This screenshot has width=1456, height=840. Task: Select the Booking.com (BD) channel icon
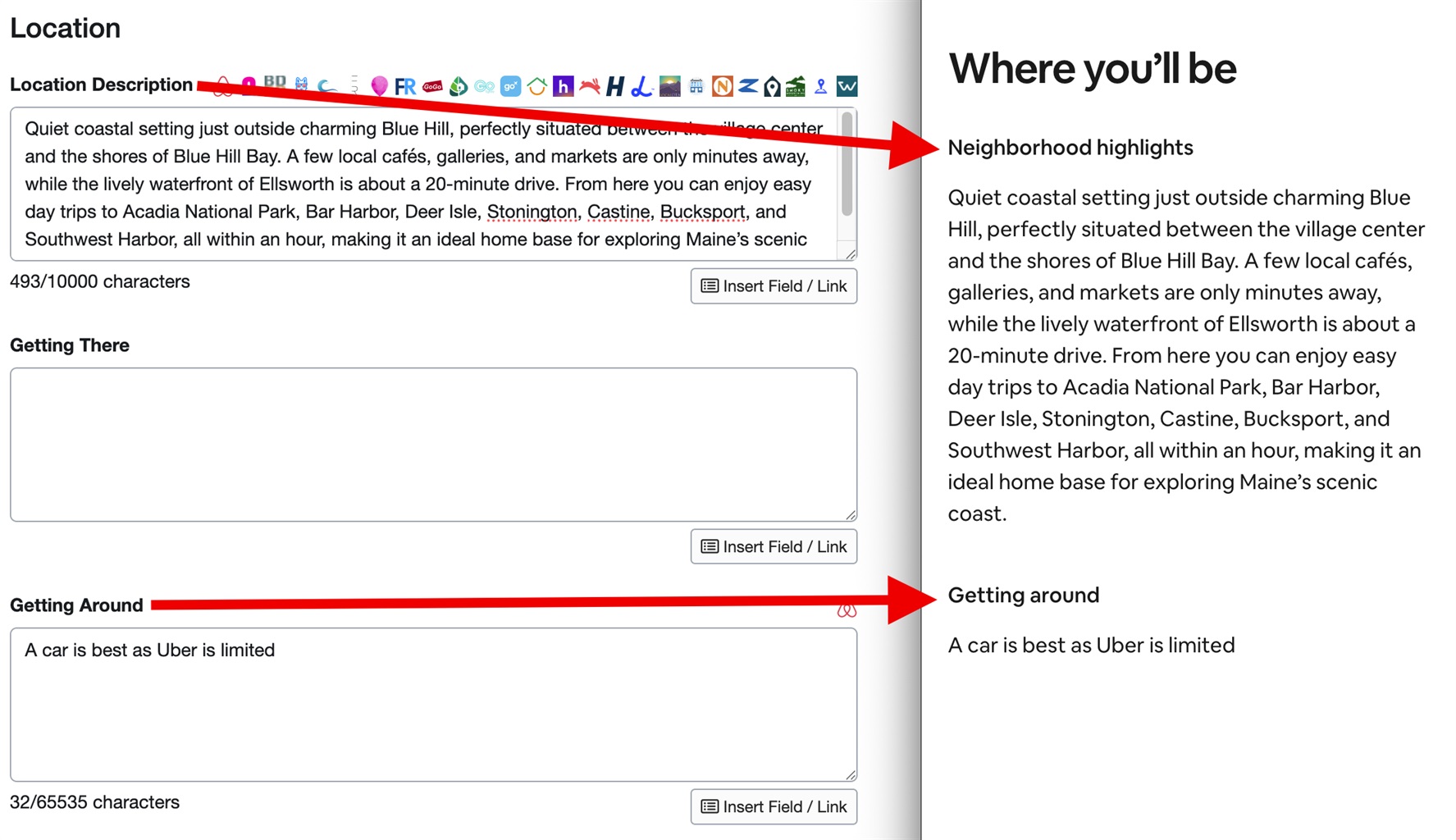(x=274, y=83)
